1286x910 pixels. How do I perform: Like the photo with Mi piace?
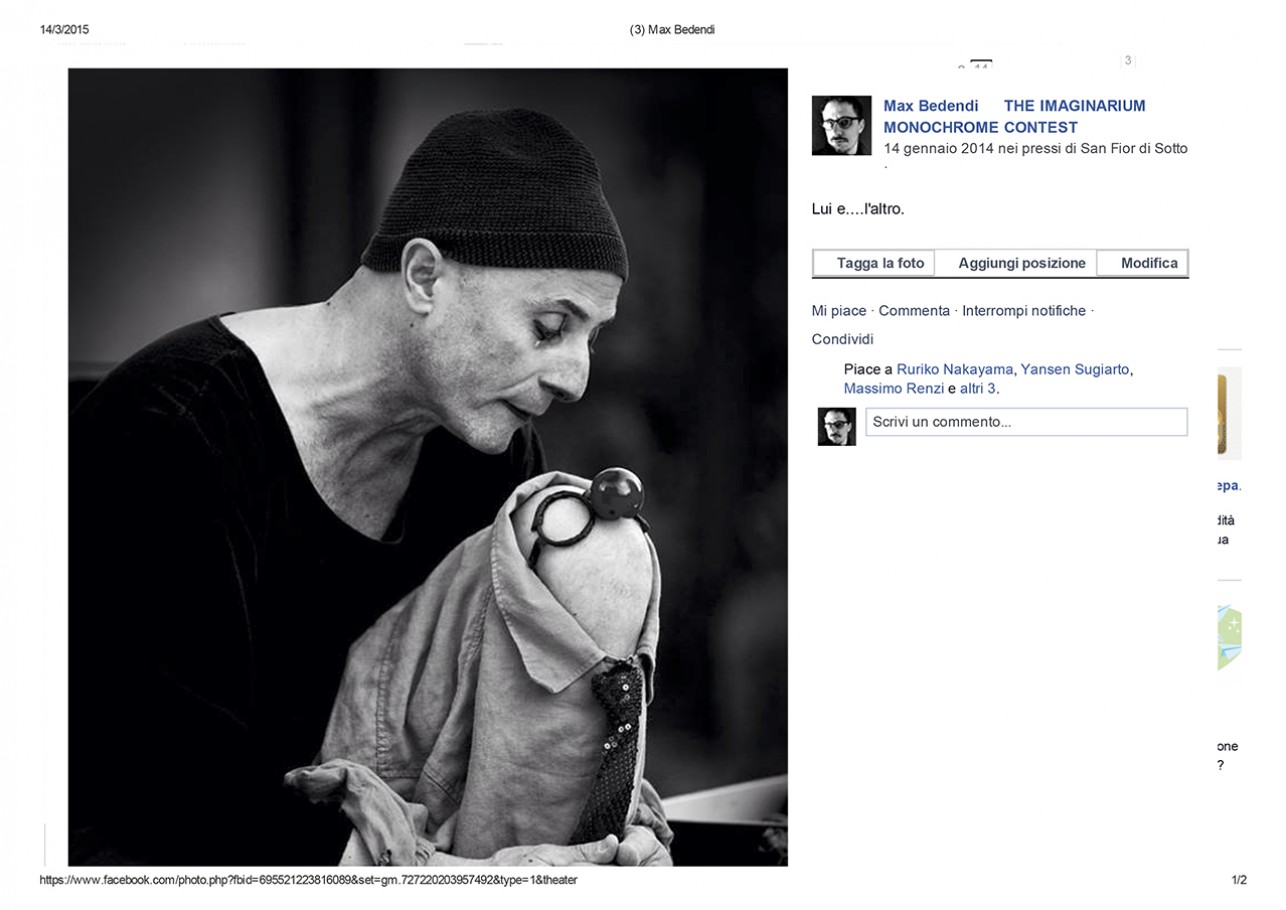click(839, 311)
